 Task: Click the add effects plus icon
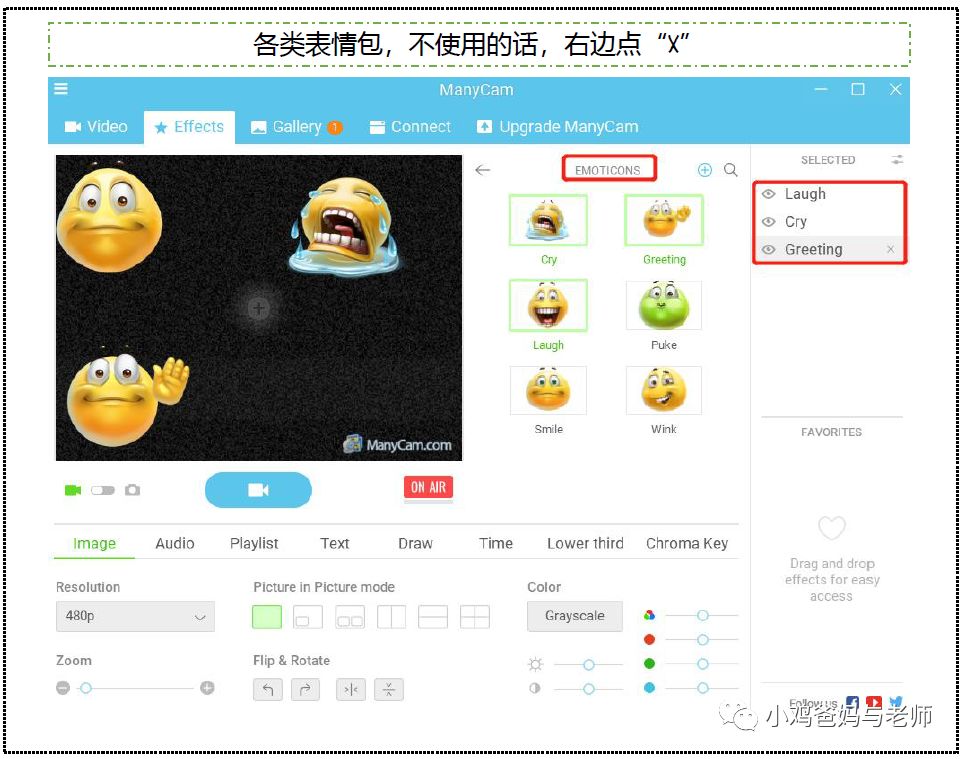click(704, 170)
